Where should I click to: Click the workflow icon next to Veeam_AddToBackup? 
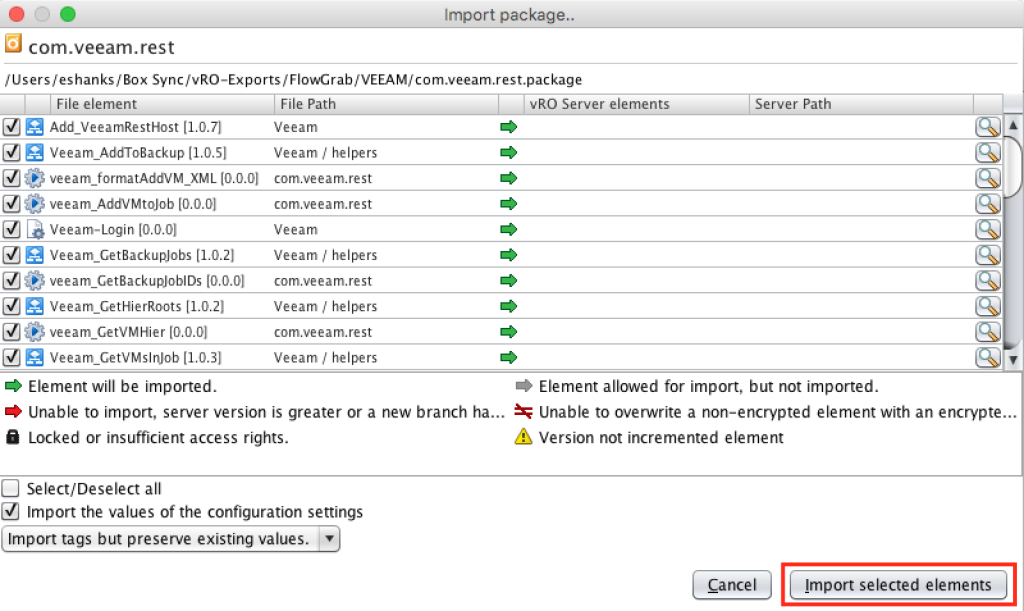coord(34,152)
